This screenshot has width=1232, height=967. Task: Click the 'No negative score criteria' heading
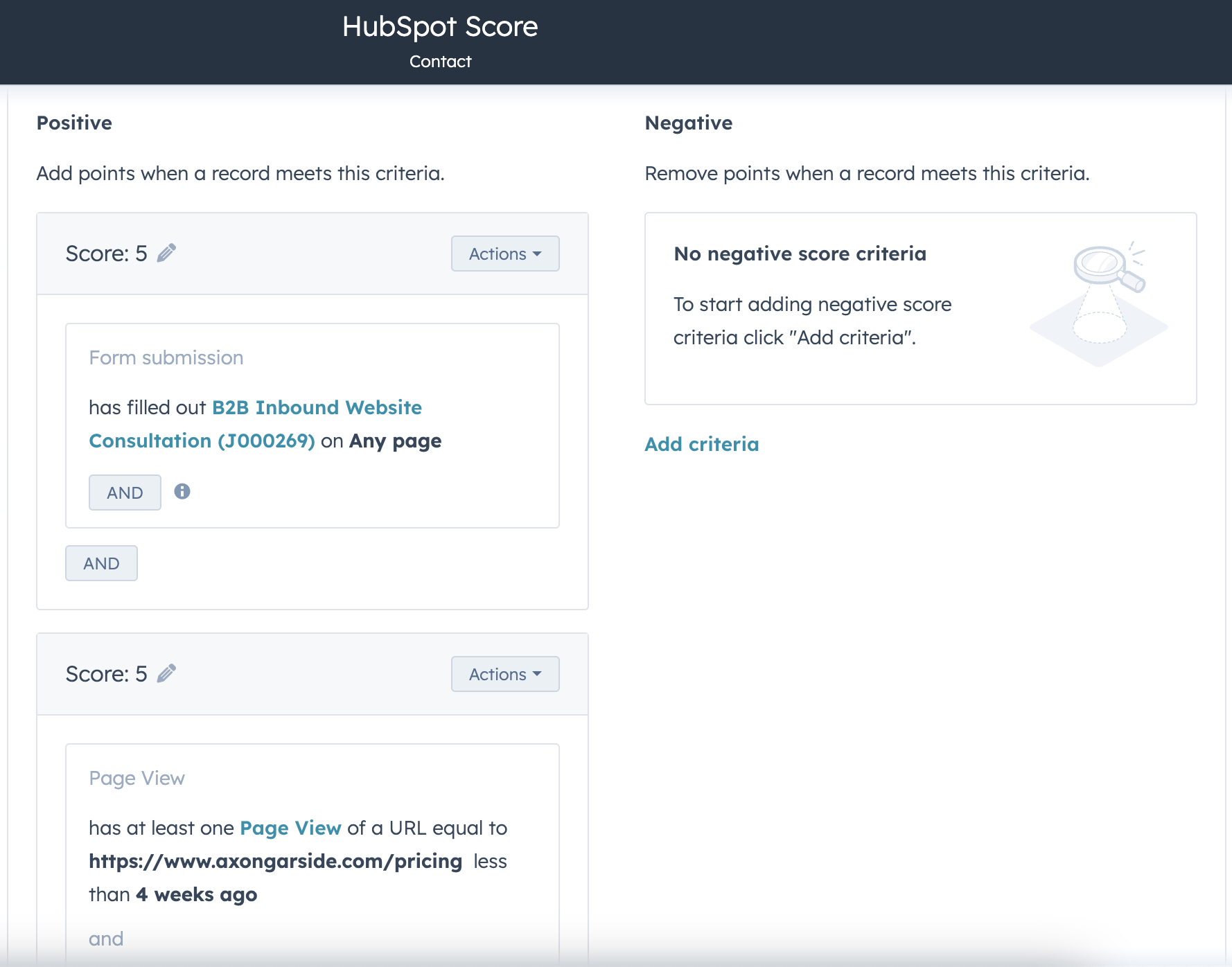click(800, 254)
